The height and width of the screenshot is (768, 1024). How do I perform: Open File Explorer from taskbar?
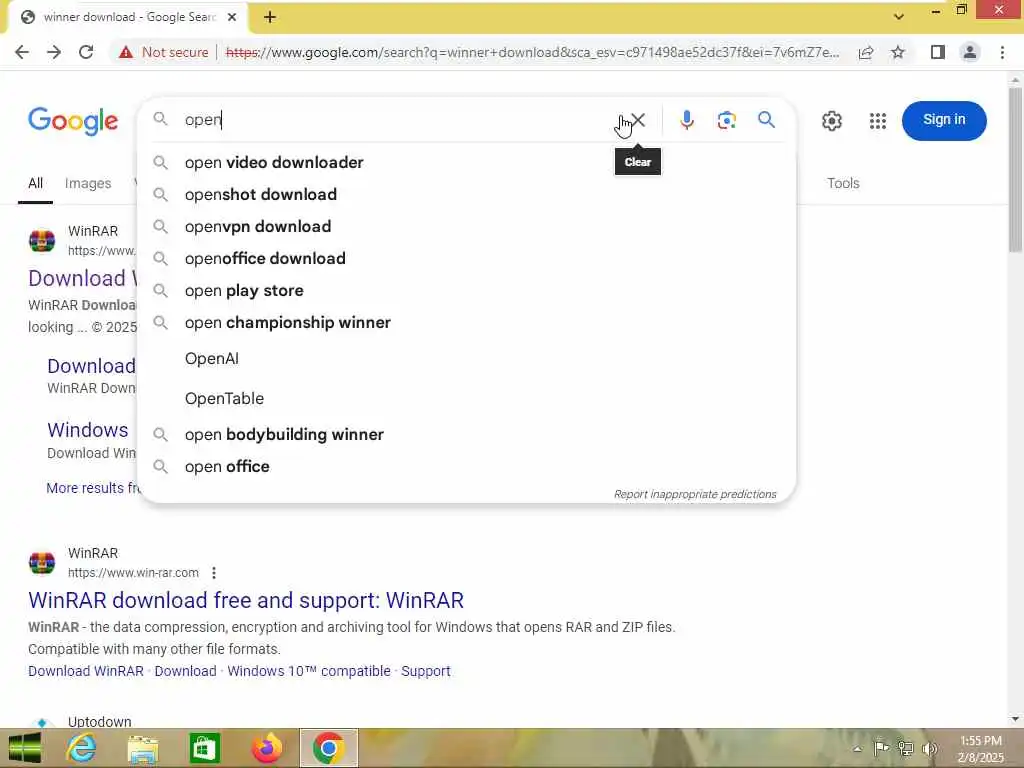click(x=142, y=748)
